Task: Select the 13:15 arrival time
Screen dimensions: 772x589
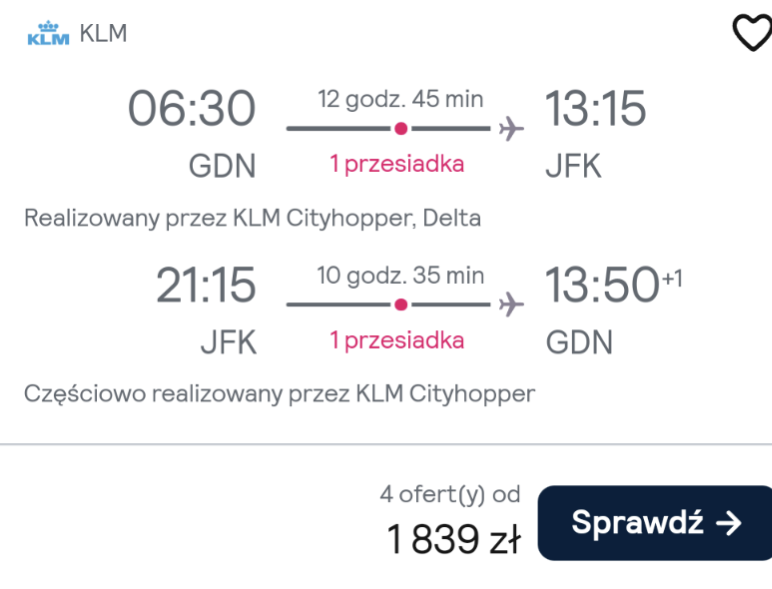Action: (x=595, y=108)
